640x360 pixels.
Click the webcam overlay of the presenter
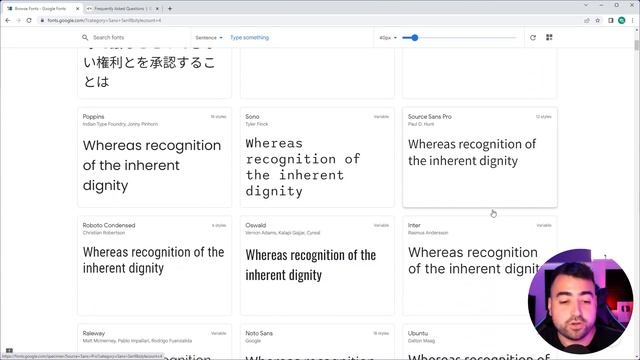580,301
